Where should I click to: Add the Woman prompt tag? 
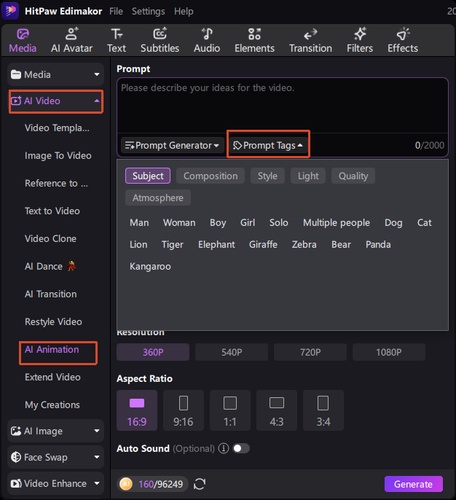click(179, 222)
